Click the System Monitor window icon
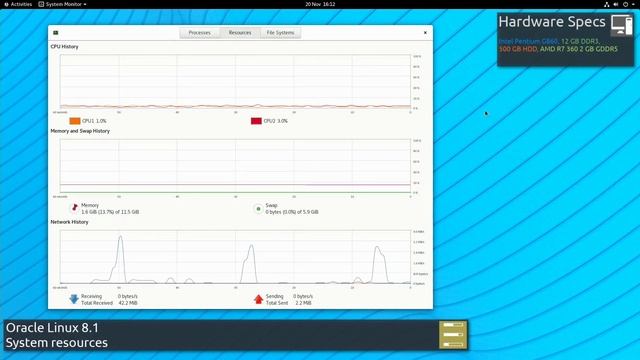Screen dimensions: 640x360 (56, 33)
